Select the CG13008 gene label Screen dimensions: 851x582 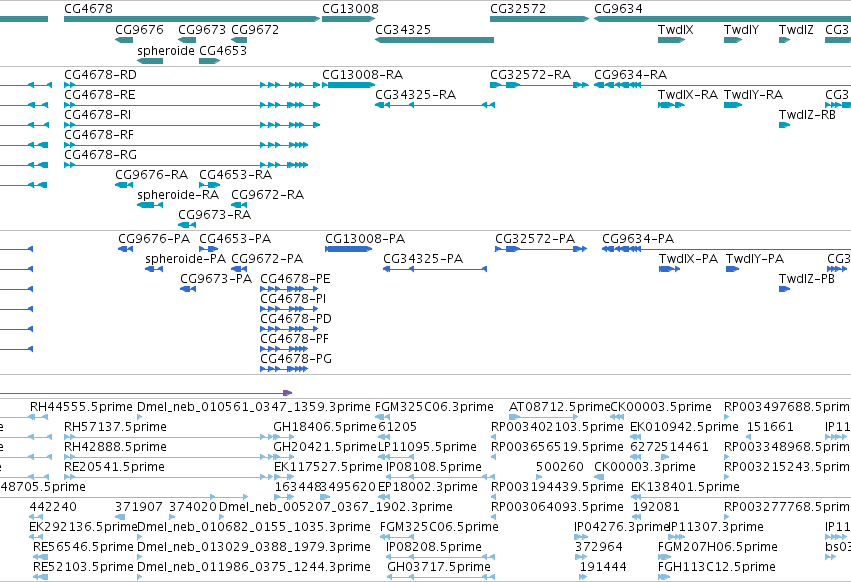351,9
